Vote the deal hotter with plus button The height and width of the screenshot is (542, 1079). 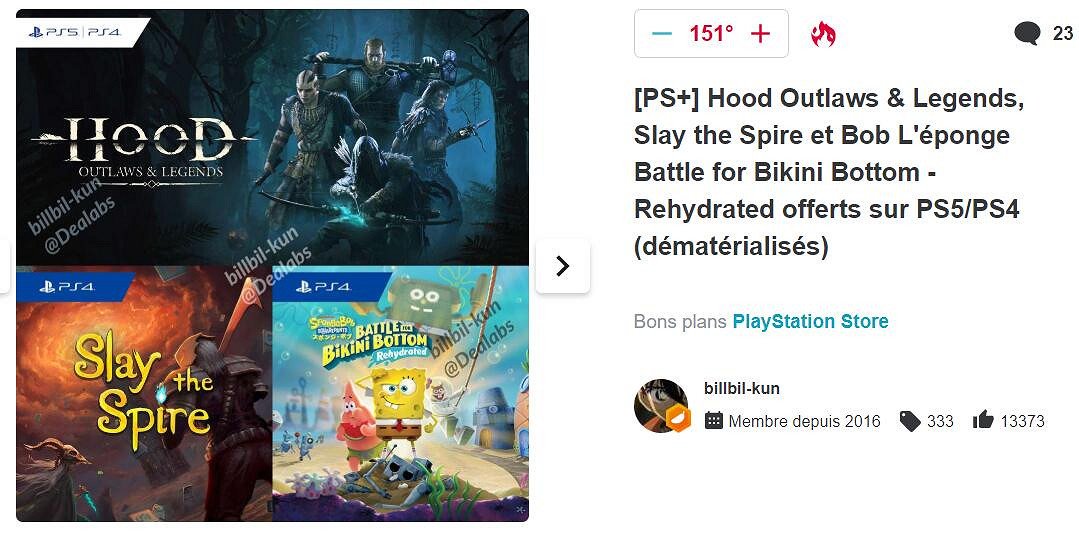tap(761, 34)
